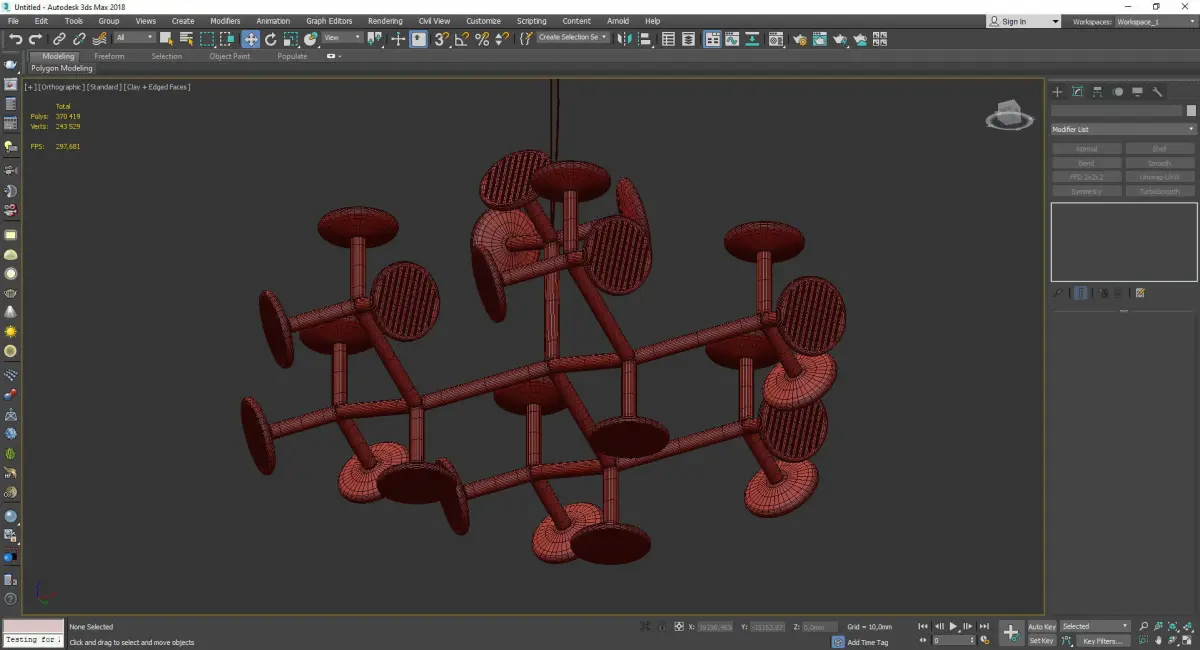Open the Modify command panel tab
Image resolution: width=1200 pixels, height=650 pixels.
click(x=1077, y=91)
